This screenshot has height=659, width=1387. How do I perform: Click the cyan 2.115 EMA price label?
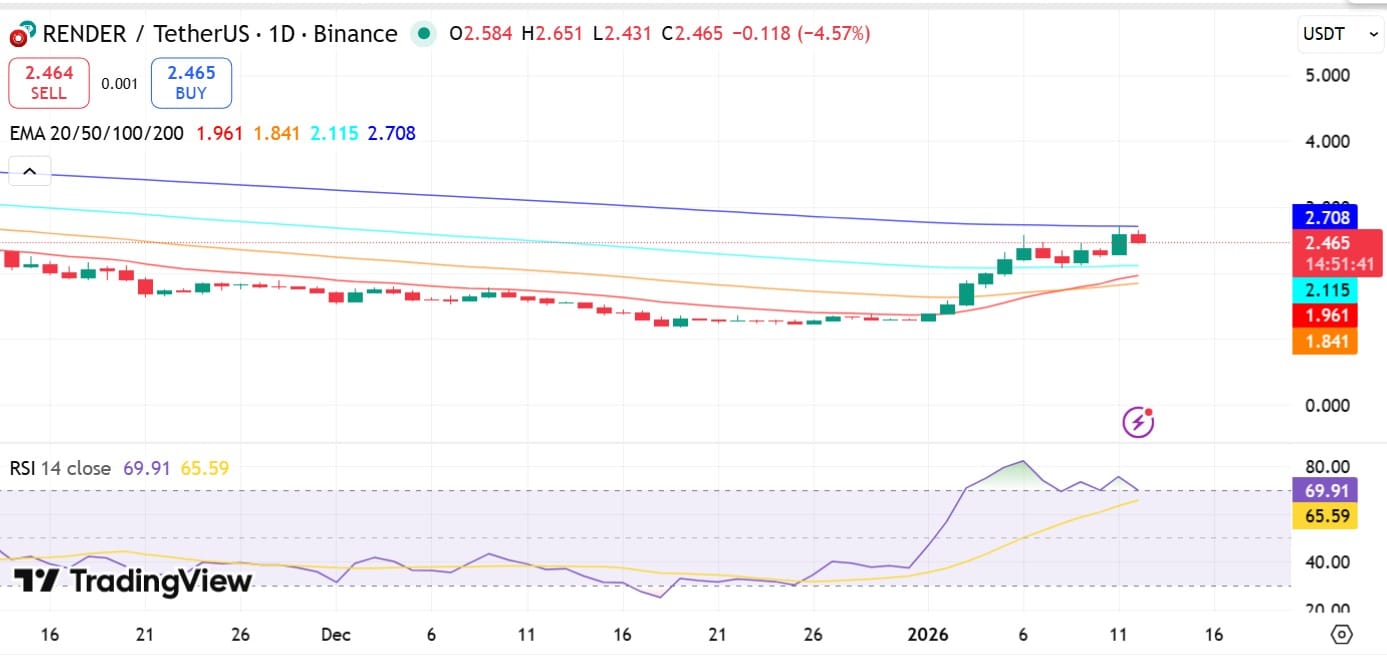tap(1324, 291)
